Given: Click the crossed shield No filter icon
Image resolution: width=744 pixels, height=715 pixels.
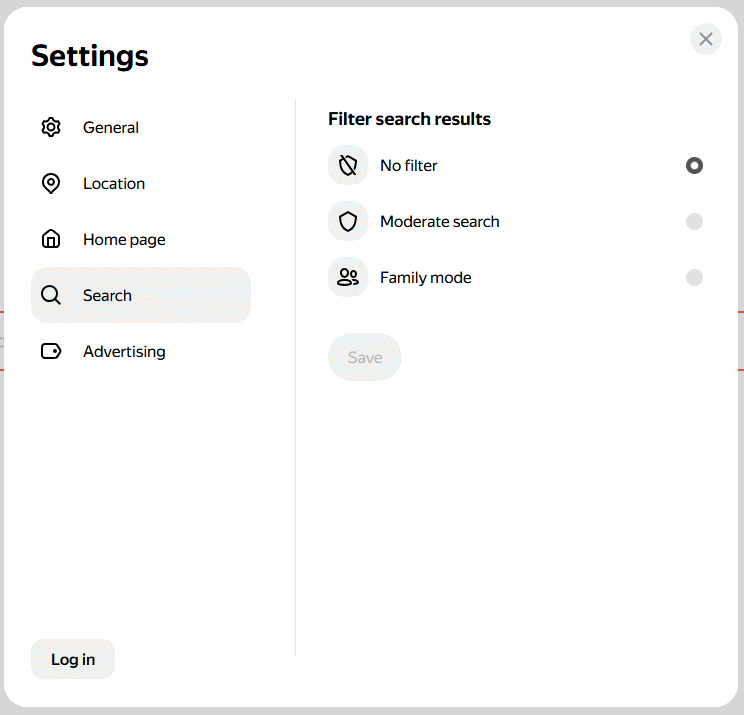Looking at the screenshot, I should [348, 166].
